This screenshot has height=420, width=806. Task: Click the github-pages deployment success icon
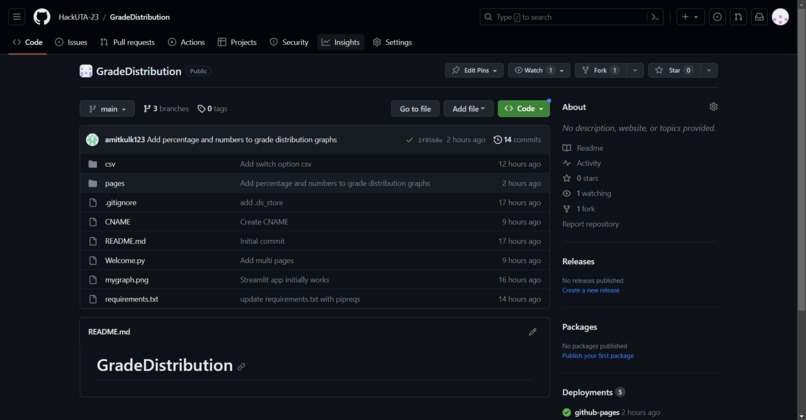566,412
